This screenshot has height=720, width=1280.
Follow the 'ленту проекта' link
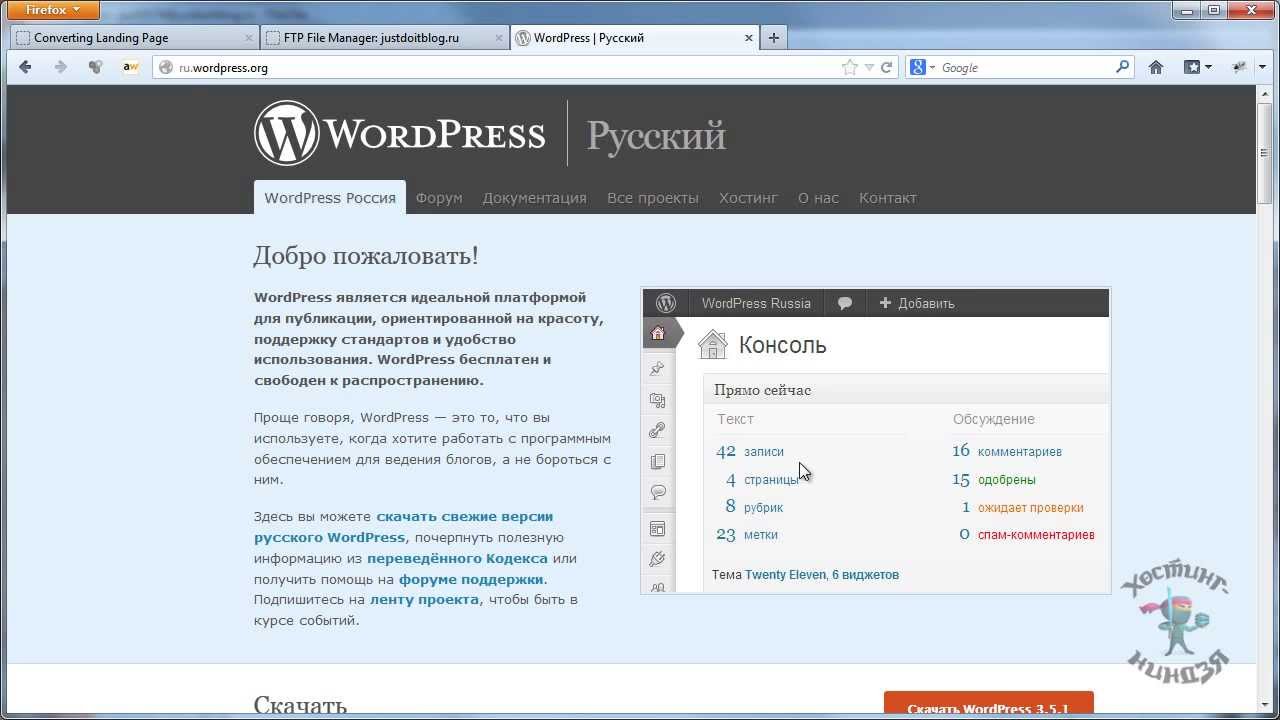[x=424, y=600]
